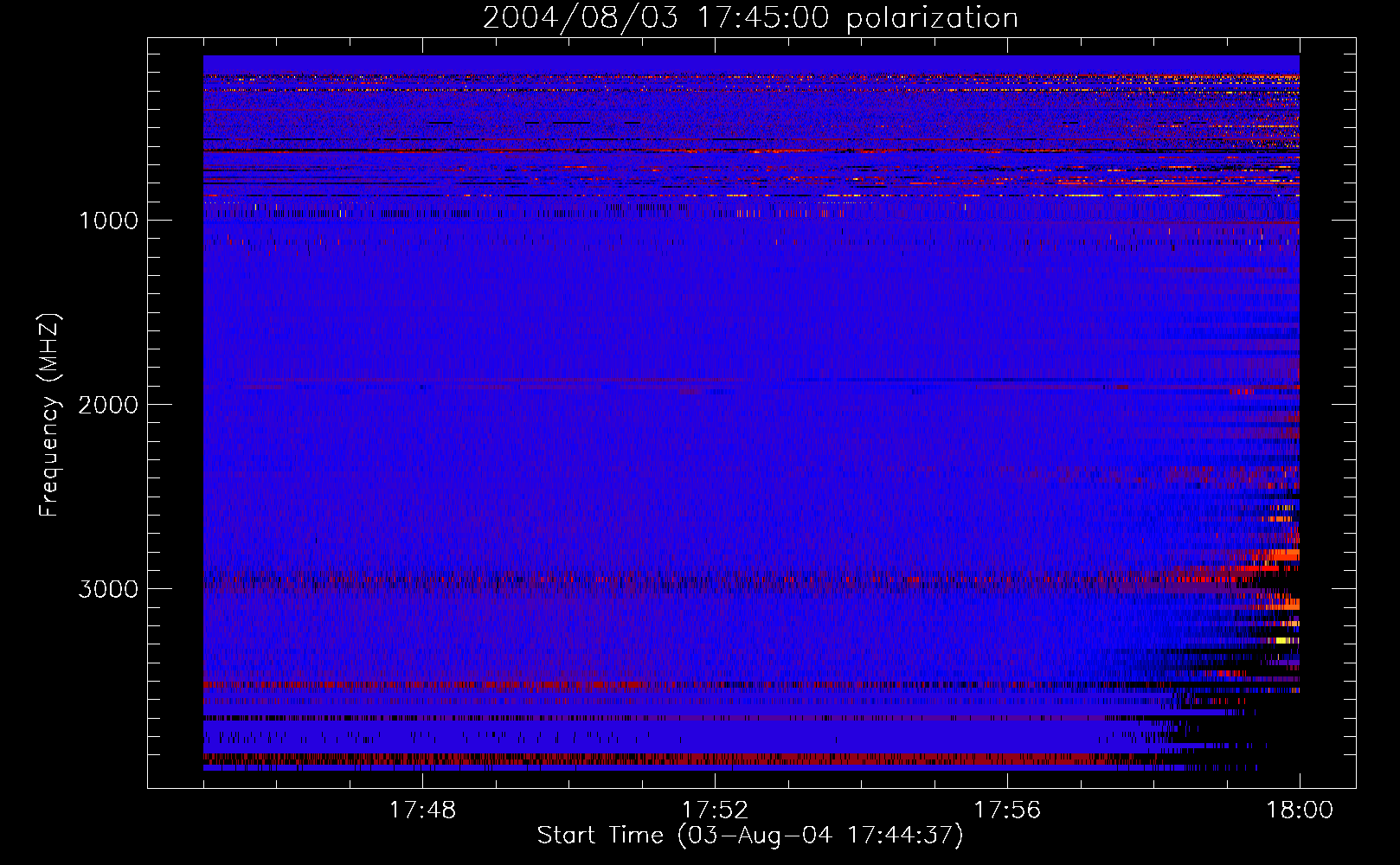Click the 17:56 time tick label
Screen dimensions: 1400x865
pyautogui.click(x=1007, y=811)
